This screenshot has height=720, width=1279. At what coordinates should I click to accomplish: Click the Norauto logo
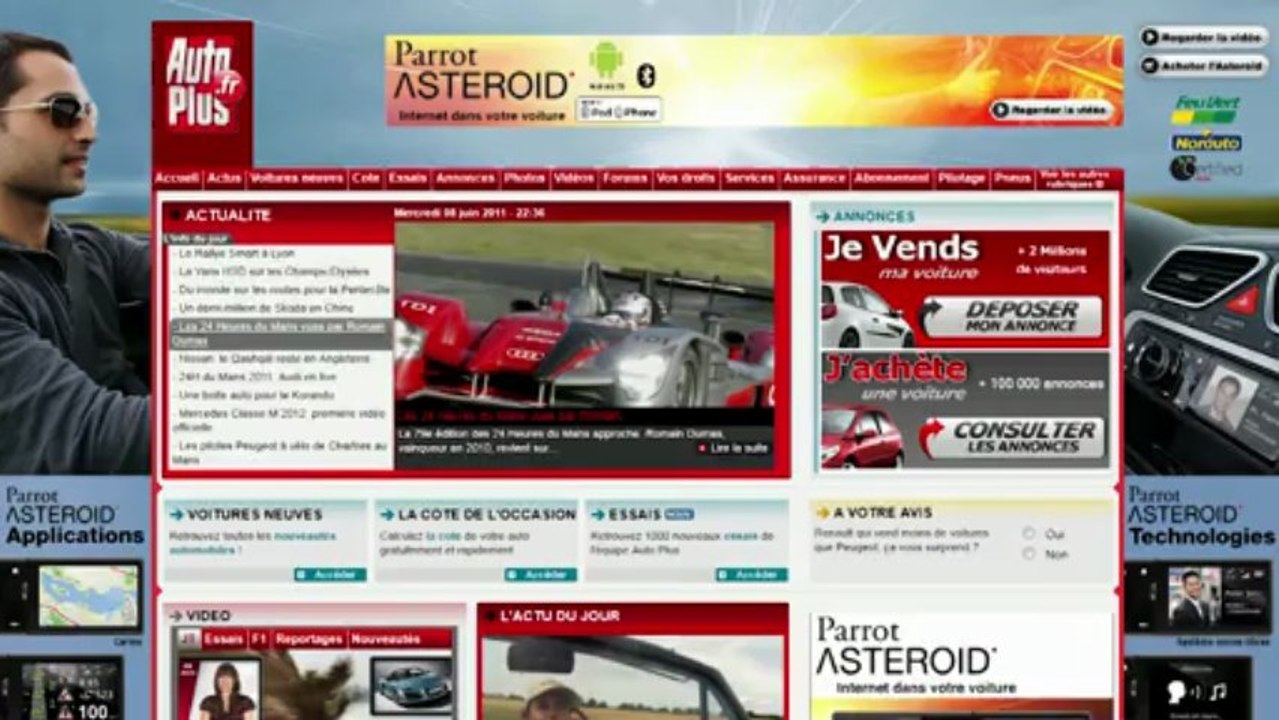(1205, 142)
